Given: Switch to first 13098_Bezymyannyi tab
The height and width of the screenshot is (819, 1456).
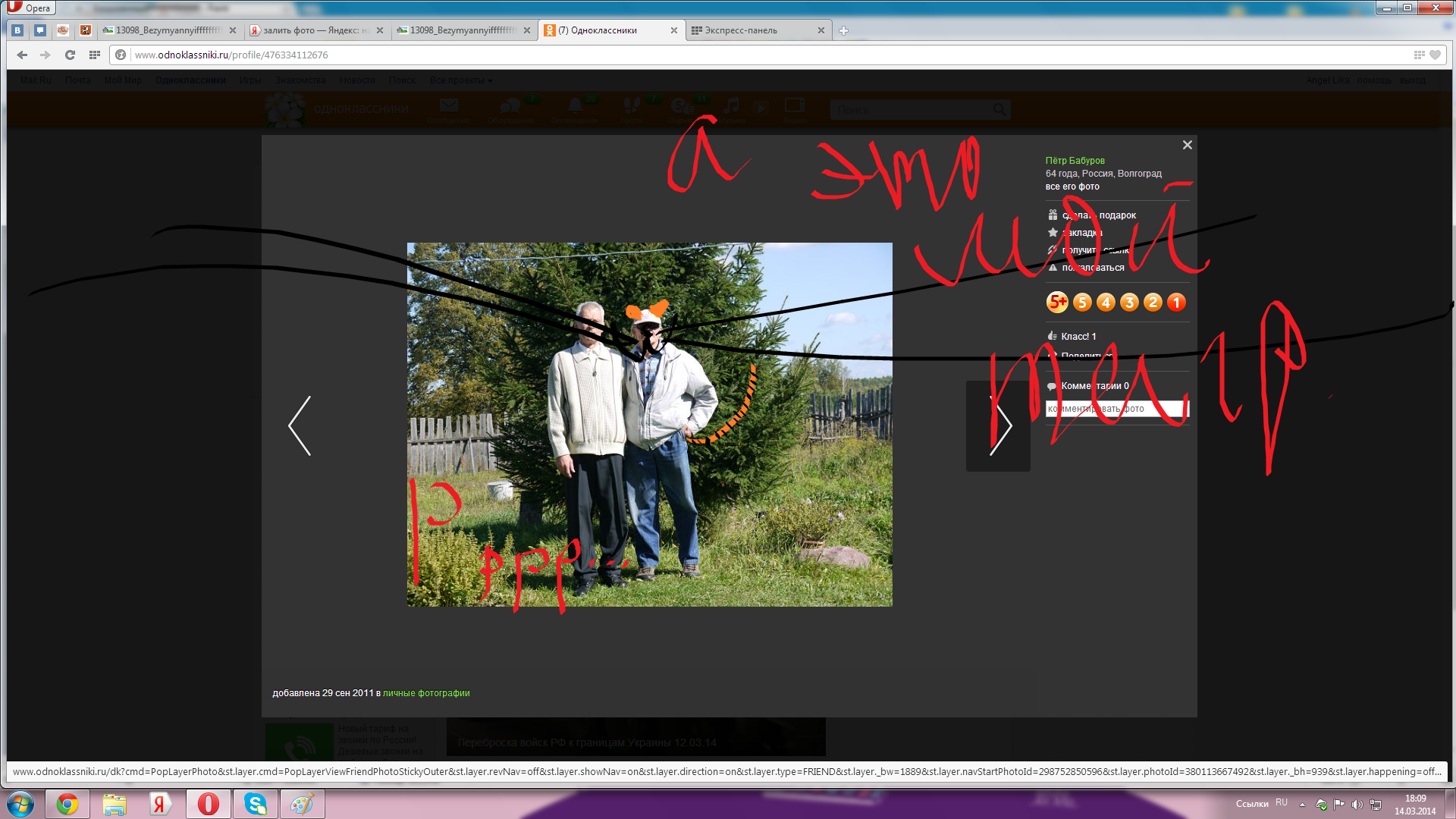Looking at the screenshot, I should 168,30.
